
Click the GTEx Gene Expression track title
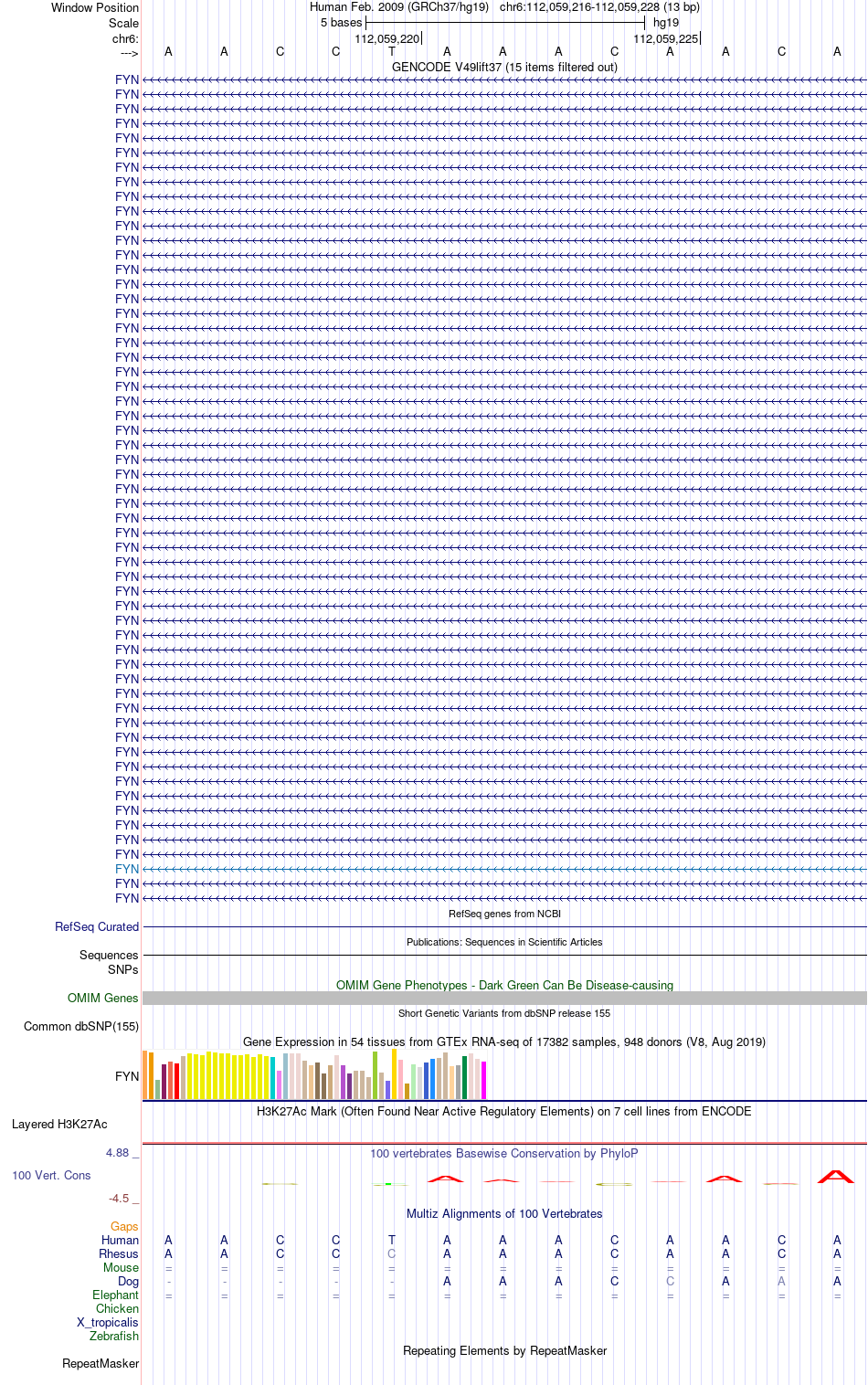click(504, 1041)
